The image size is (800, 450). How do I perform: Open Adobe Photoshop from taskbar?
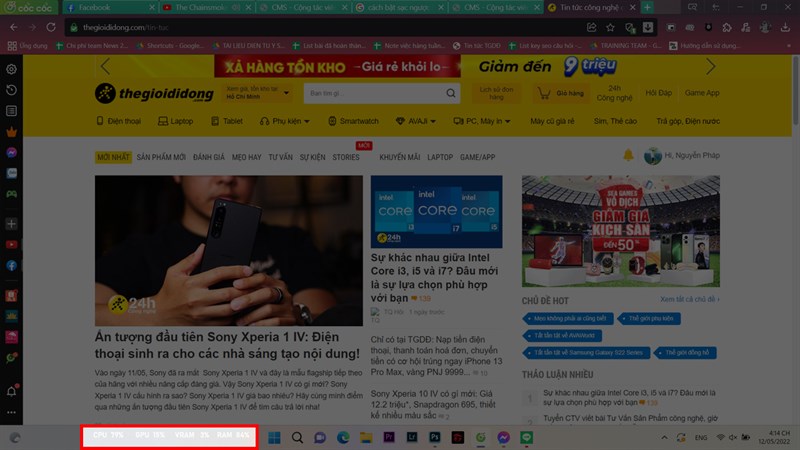(x=435, y=438)
